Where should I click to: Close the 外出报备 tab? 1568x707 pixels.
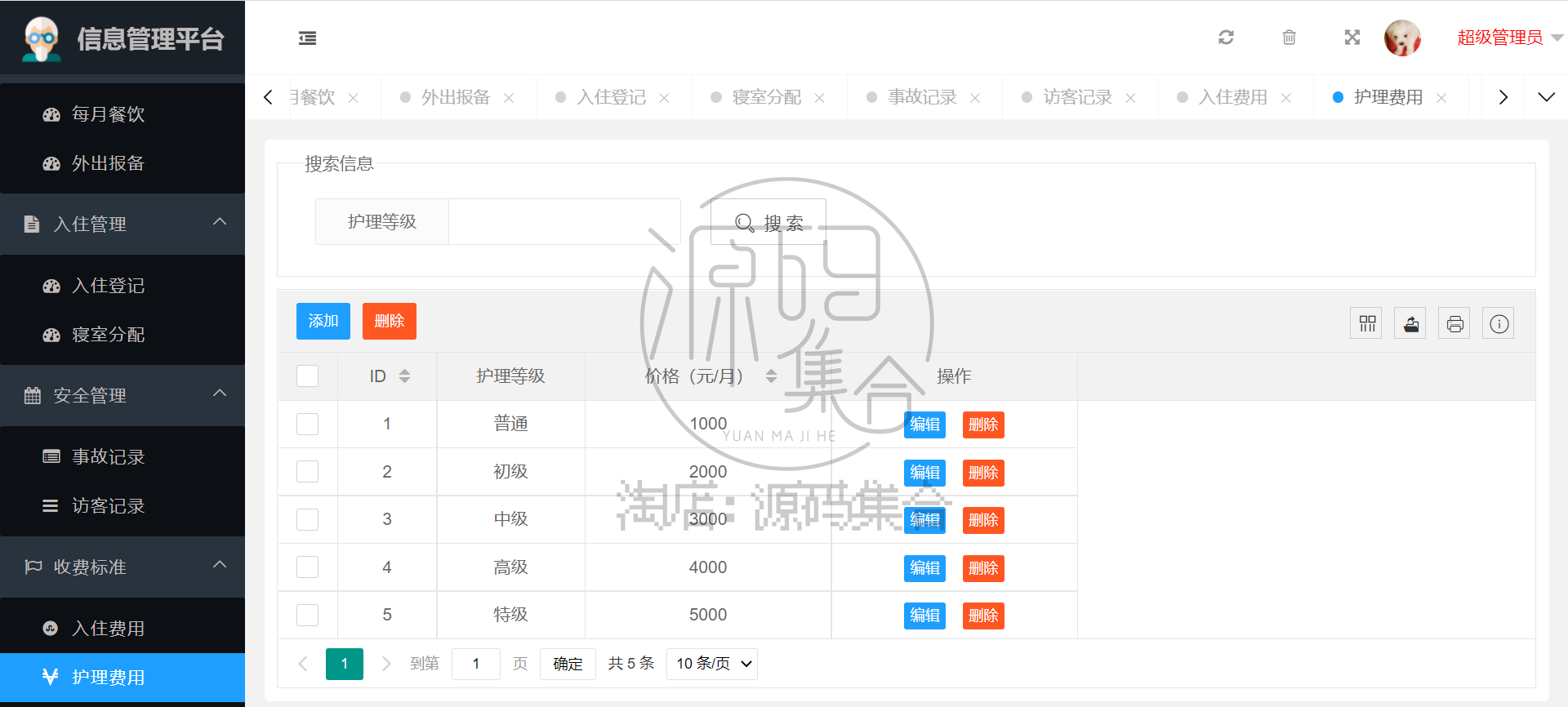click(509, 98)
